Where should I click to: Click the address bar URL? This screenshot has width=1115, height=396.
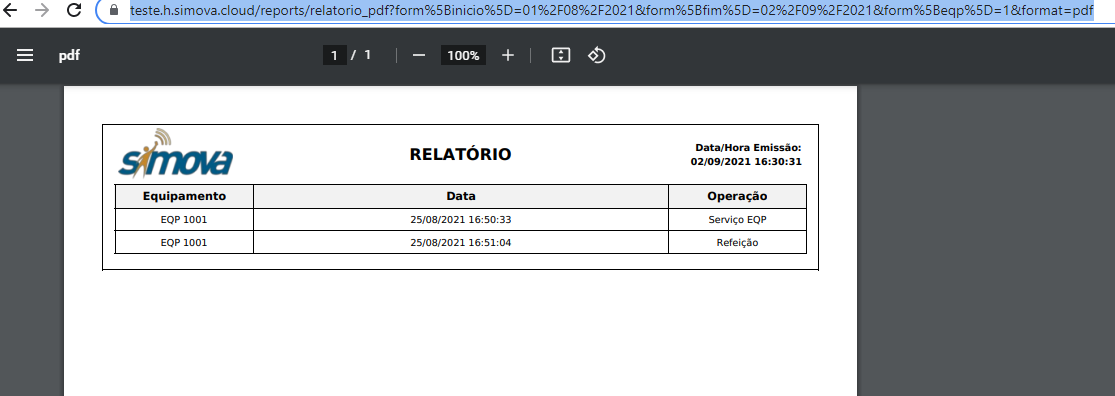(x=612, y=11)
